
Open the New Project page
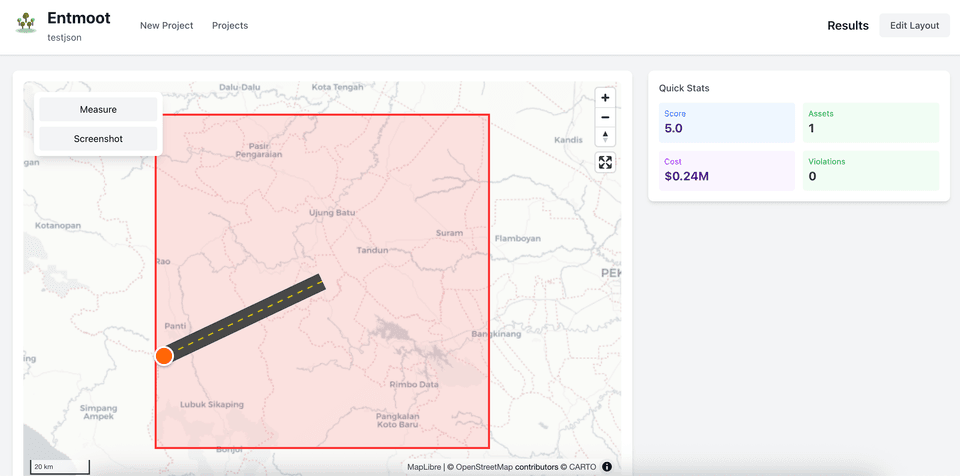pyautogui.click(x=166, y=26)
